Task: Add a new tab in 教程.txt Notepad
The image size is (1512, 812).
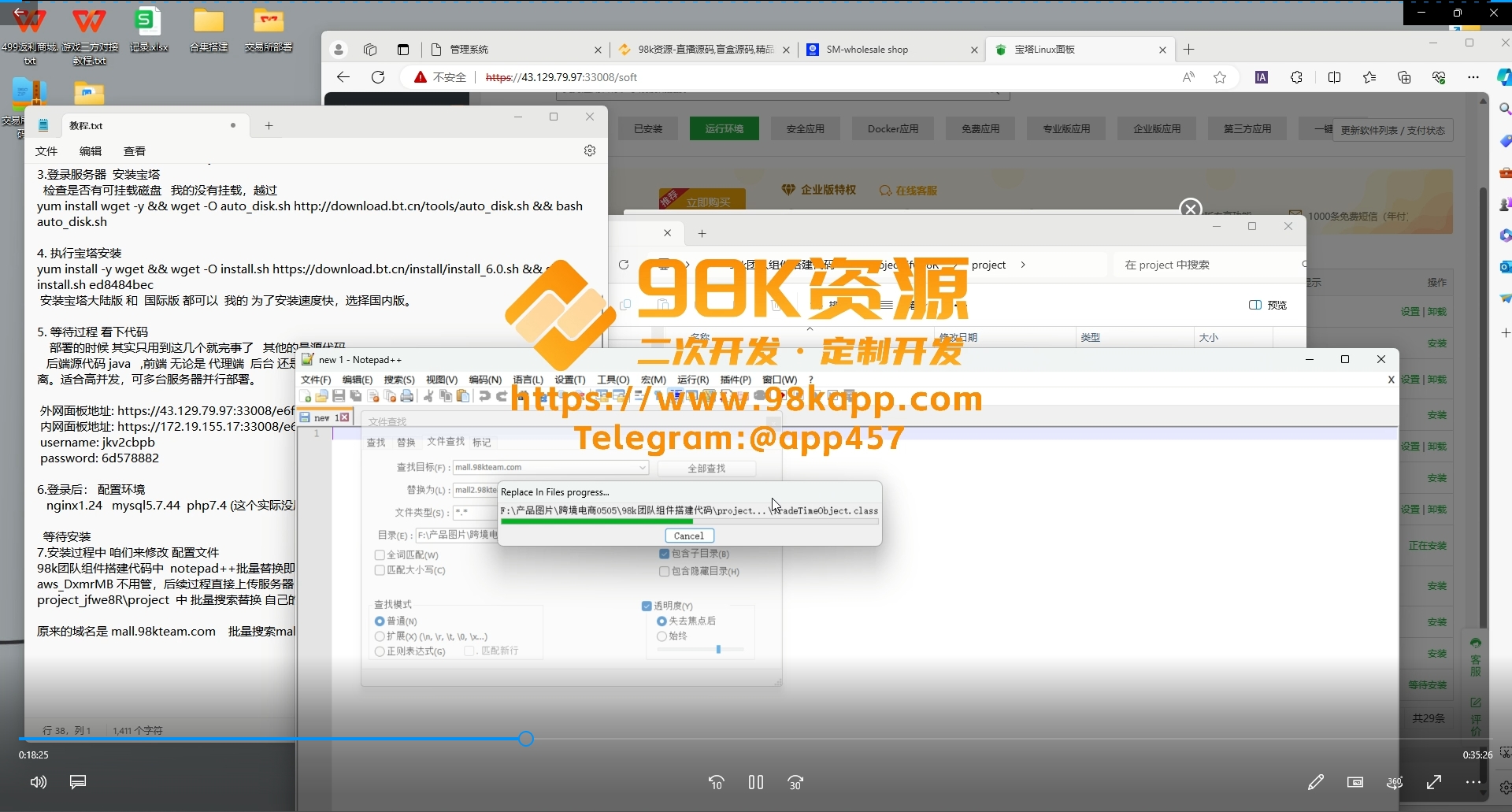Action: [x=269, y=125]
